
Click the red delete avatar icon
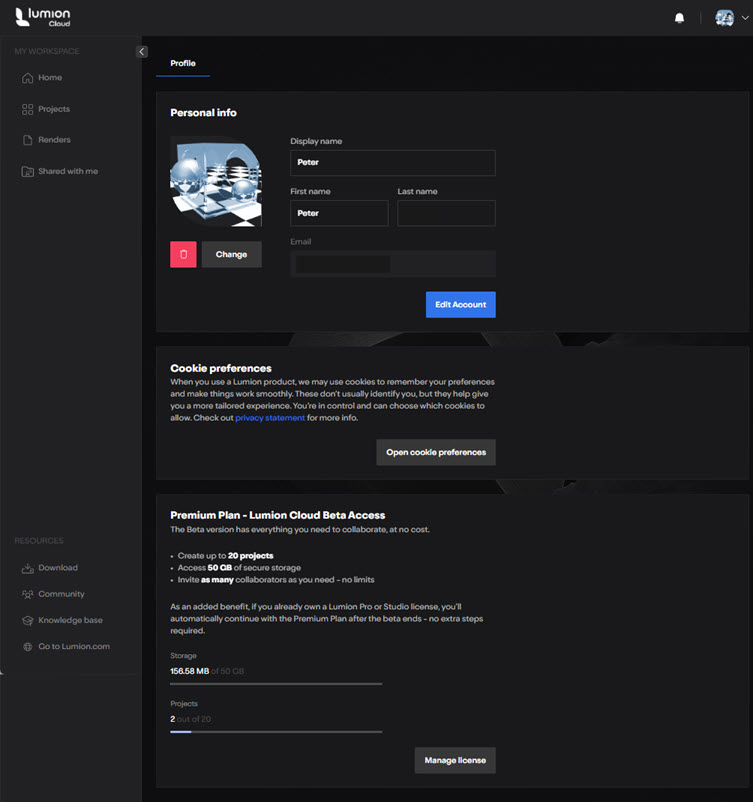pos(183,254)
